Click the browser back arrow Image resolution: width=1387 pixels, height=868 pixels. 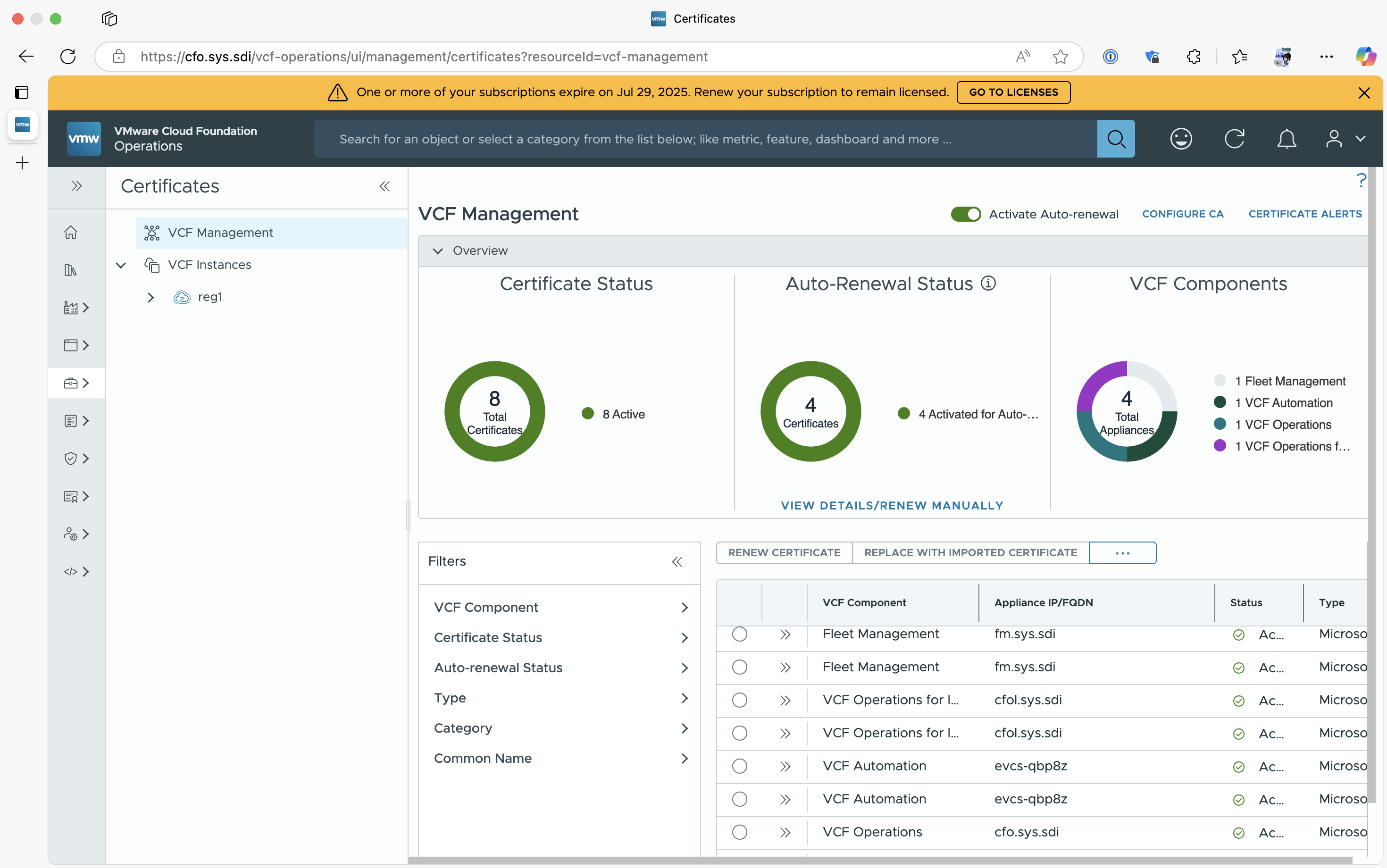point(26,56)
